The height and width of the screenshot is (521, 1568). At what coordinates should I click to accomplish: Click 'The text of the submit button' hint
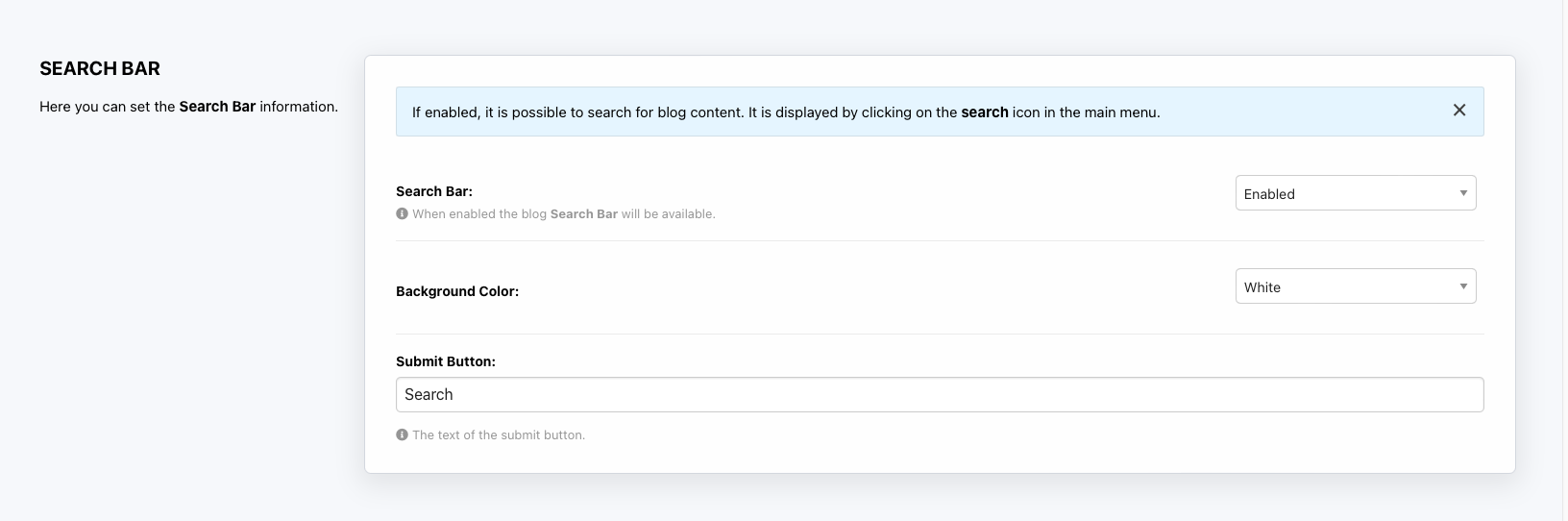(x=499, y=435)
